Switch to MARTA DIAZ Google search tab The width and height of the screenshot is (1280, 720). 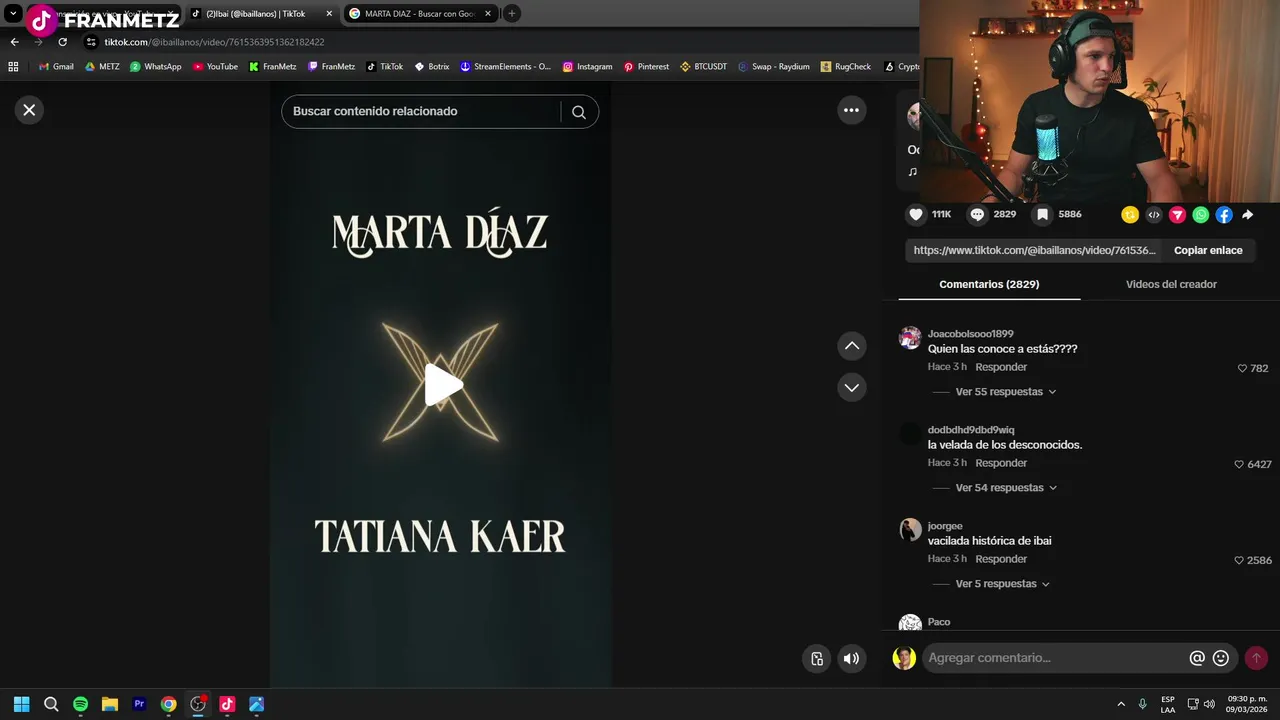(418, 14)
